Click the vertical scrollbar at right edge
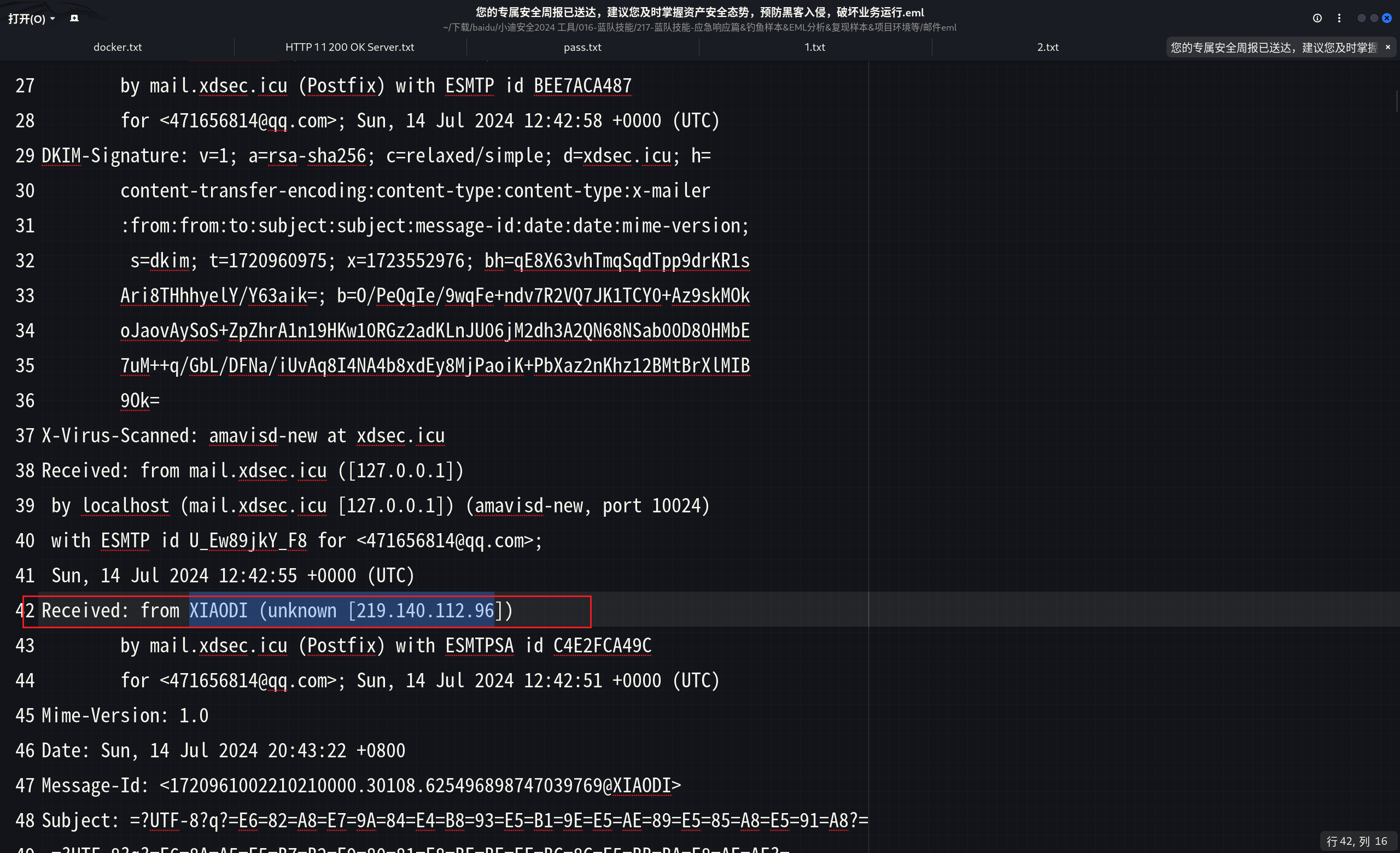Image resolution: width=1400 pixels, height=853 pixels. point(1397,101)
